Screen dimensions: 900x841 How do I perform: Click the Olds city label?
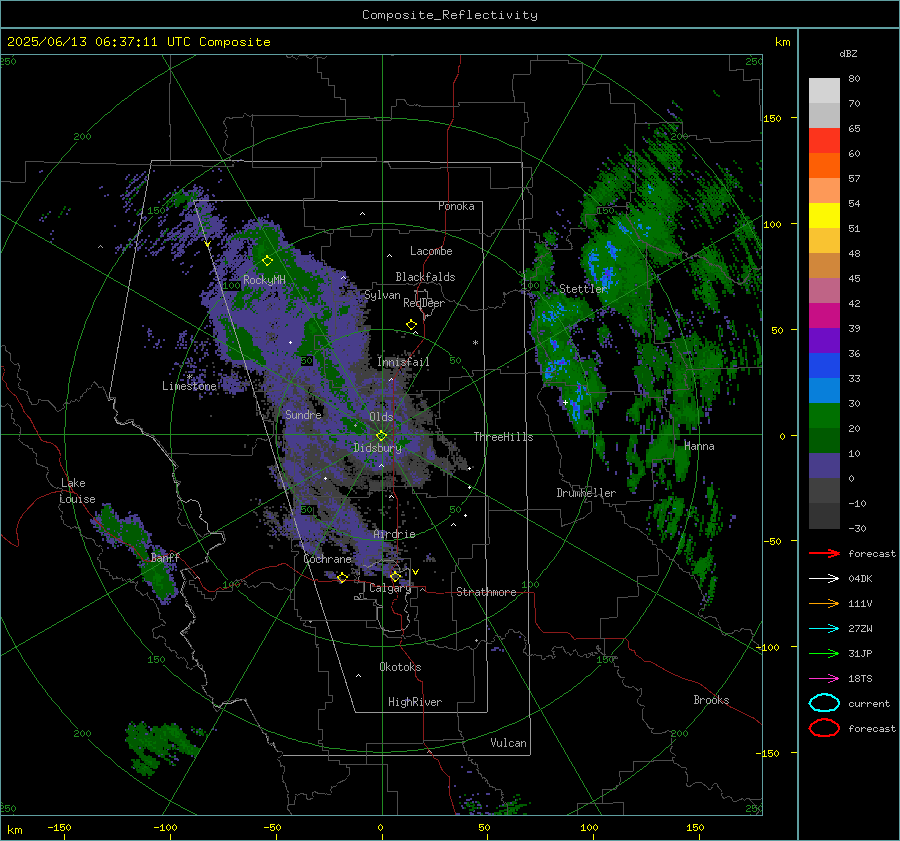[381, 417]
